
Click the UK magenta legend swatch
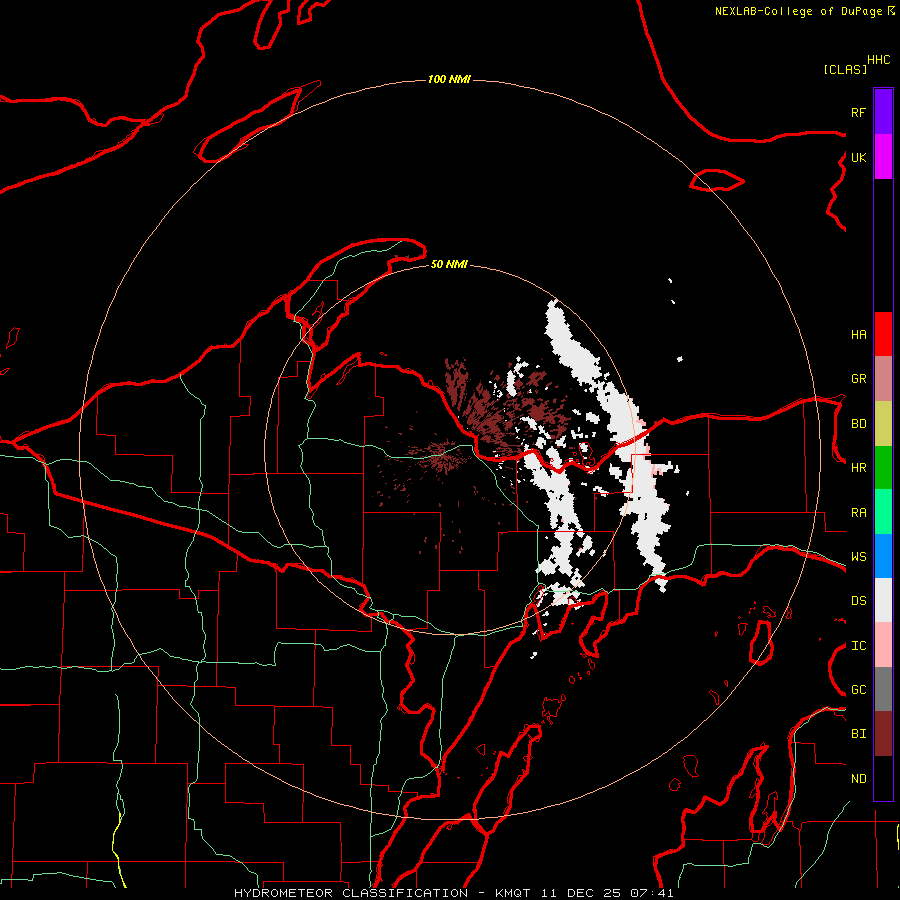point(883,157)
